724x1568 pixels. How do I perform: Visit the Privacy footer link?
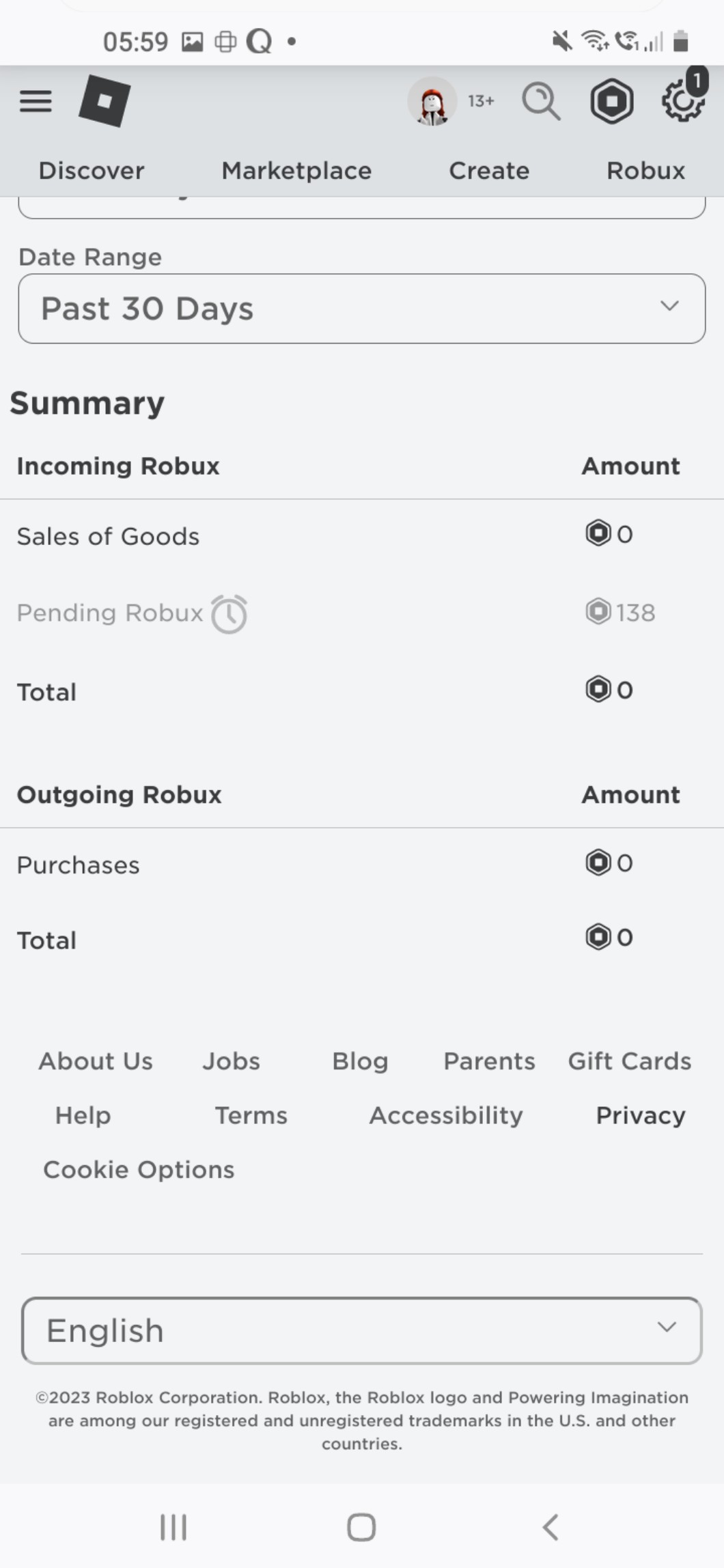[640, 1116]
